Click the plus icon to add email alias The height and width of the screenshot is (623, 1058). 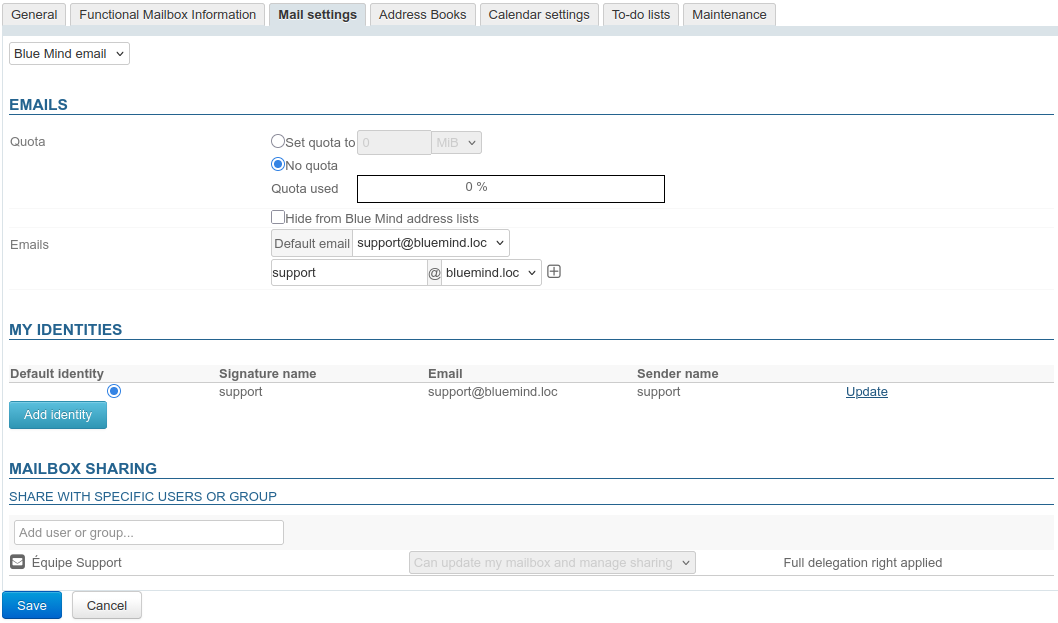(554, 272)
